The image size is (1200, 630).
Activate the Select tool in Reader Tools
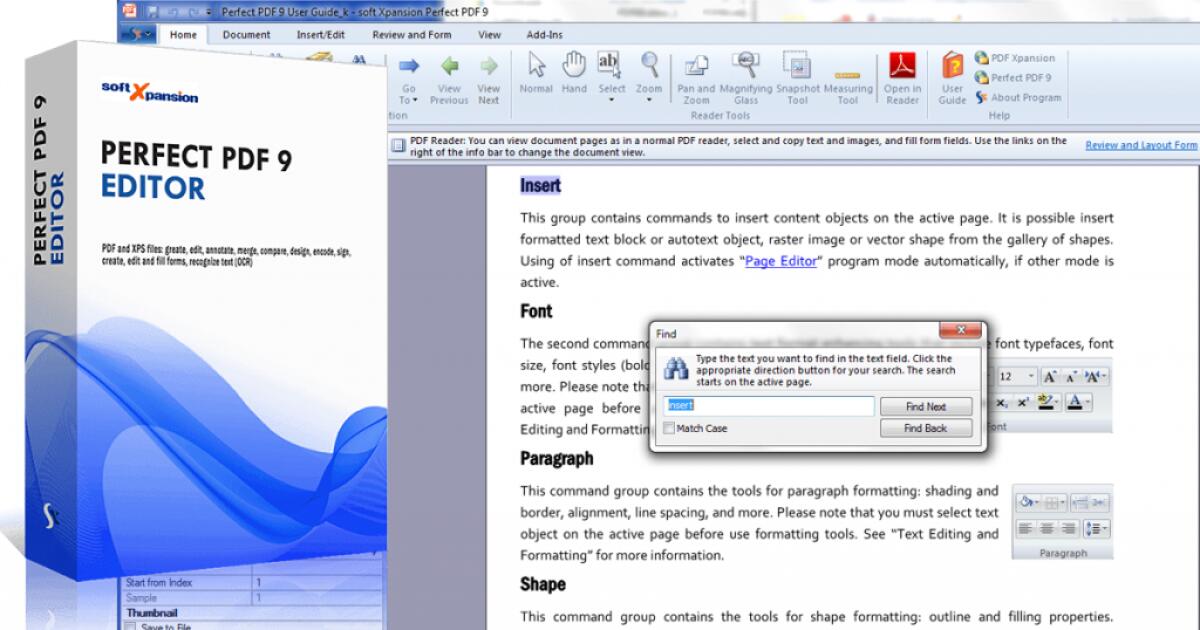point(610,70)
